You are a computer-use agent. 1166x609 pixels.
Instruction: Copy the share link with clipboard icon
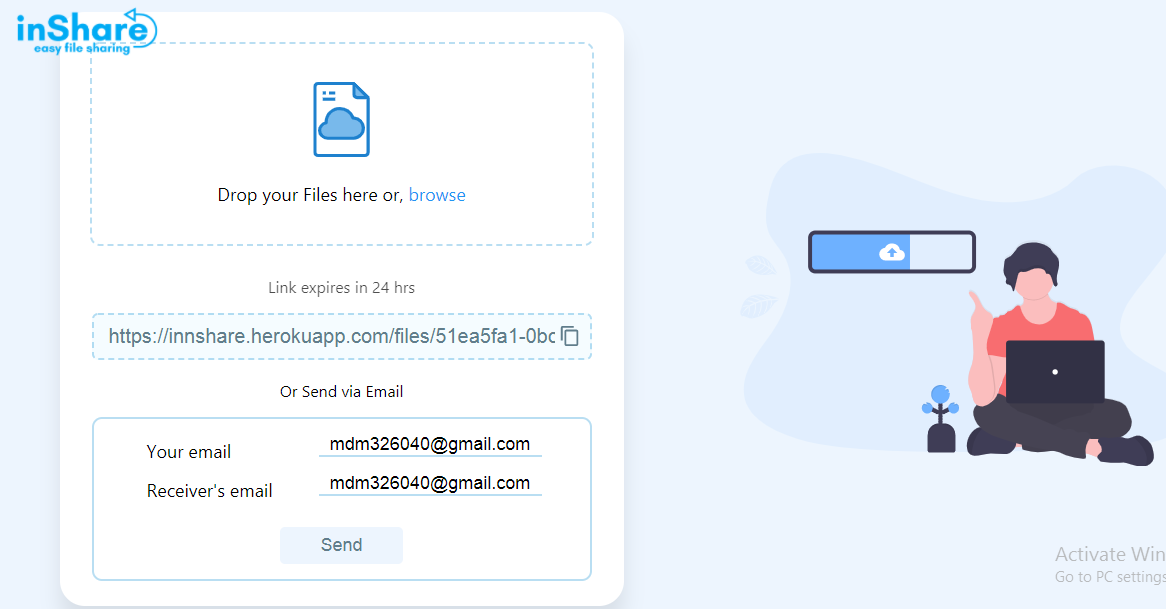(x=570, y=336)
